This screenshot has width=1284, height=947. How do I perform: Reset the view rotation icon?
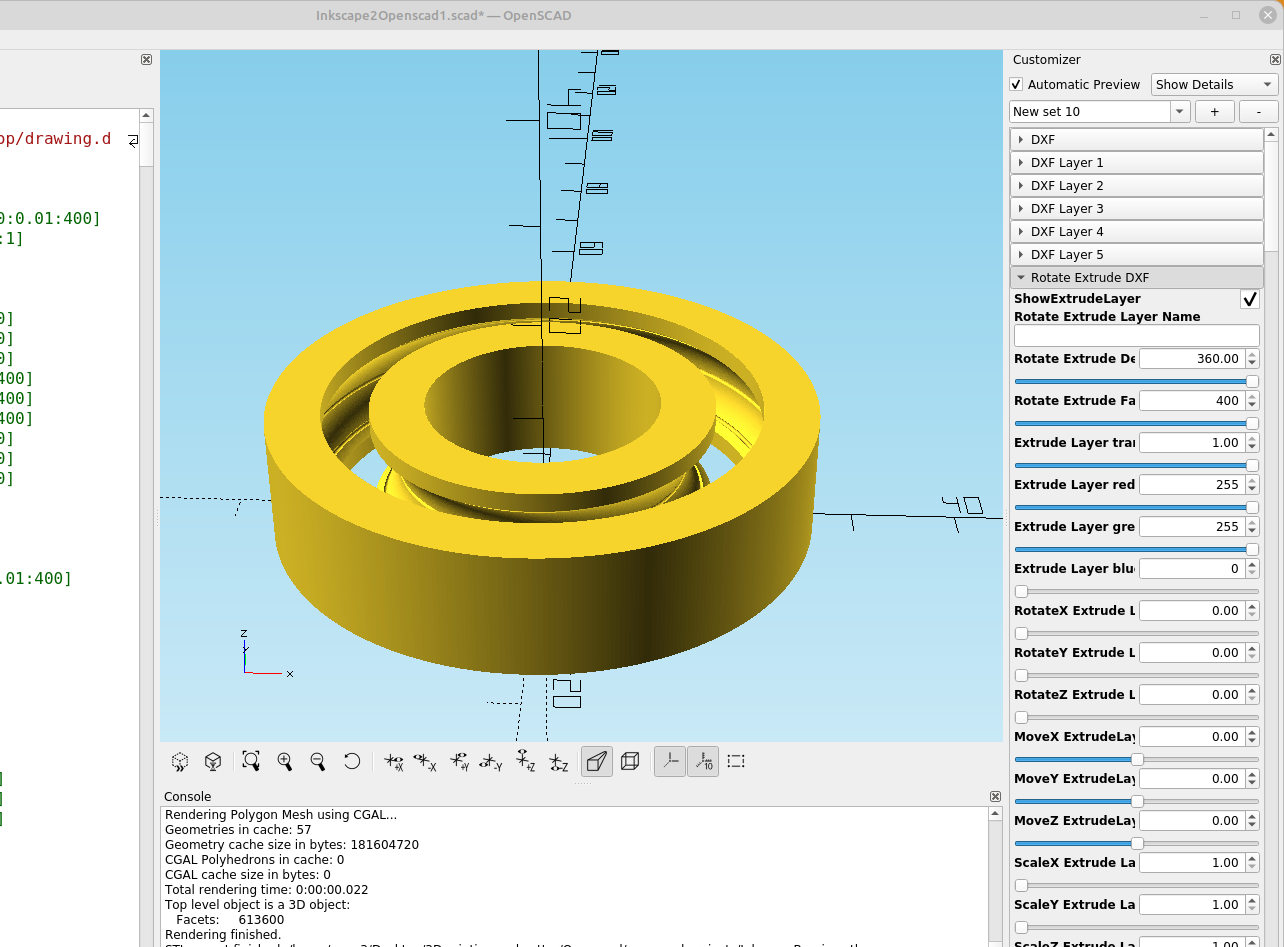click(352, 761)
